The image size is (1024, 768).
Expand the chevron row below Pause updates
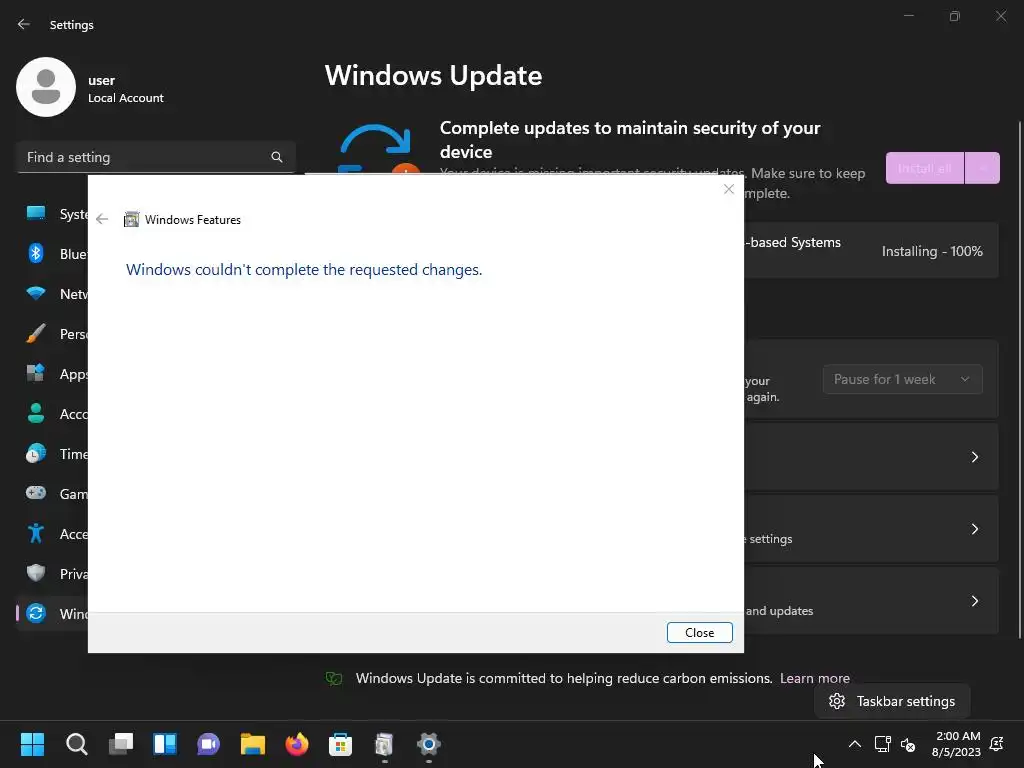pos(974,457)
